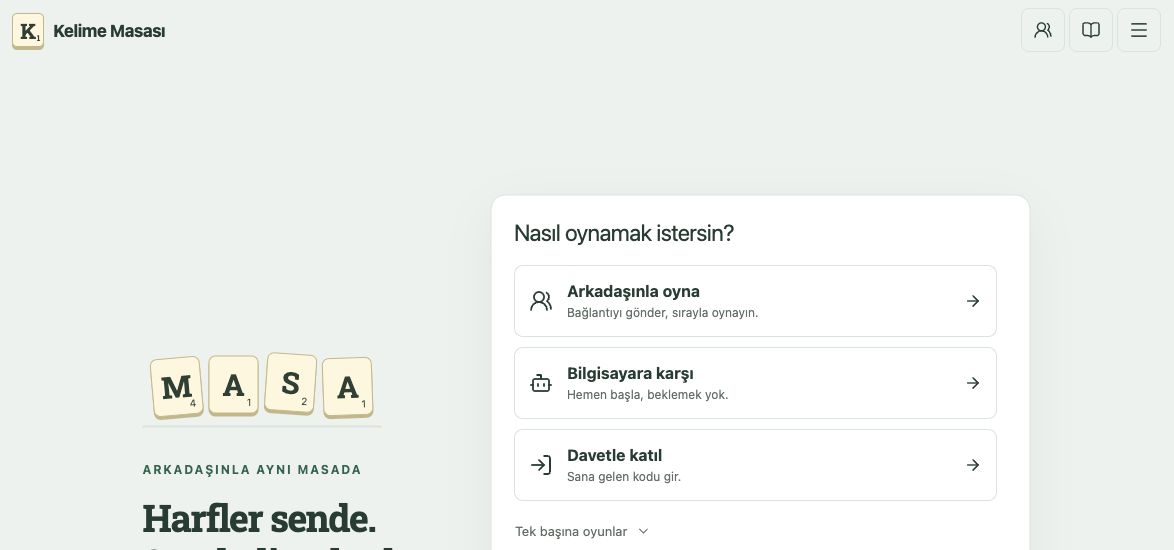
Task: Click the robot icon beside Bilgisayara karşı
Action: click(541, 383)
